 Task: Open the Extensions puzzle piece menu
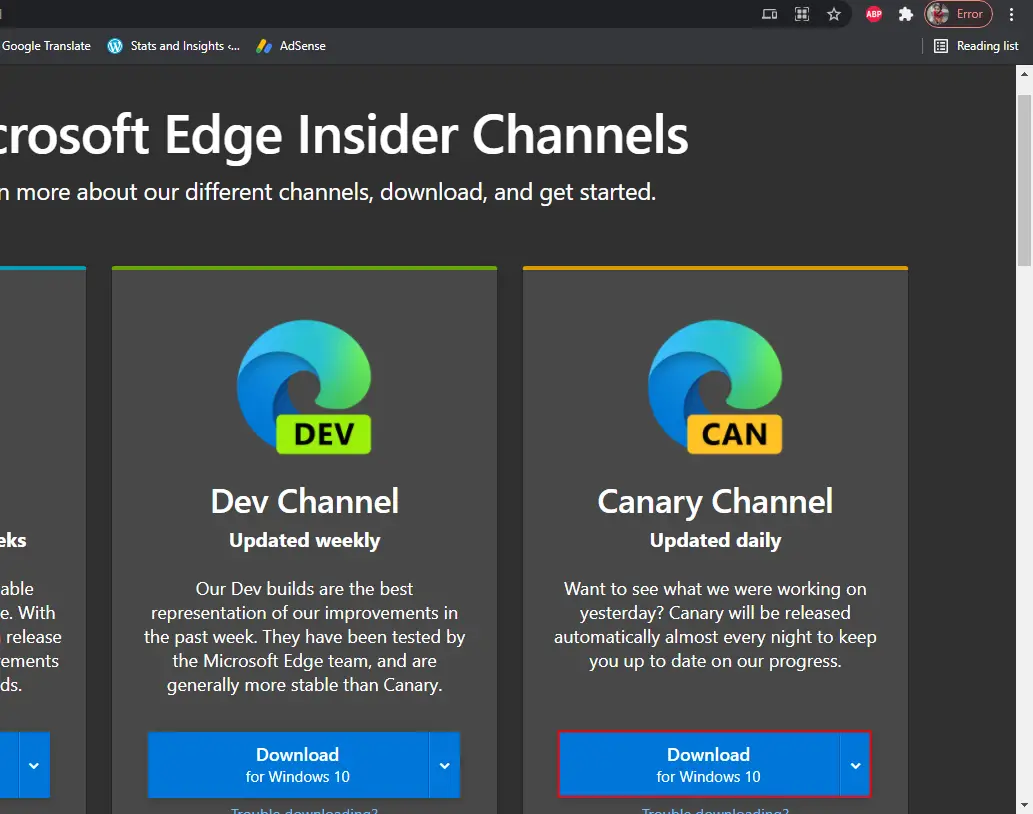906,14
